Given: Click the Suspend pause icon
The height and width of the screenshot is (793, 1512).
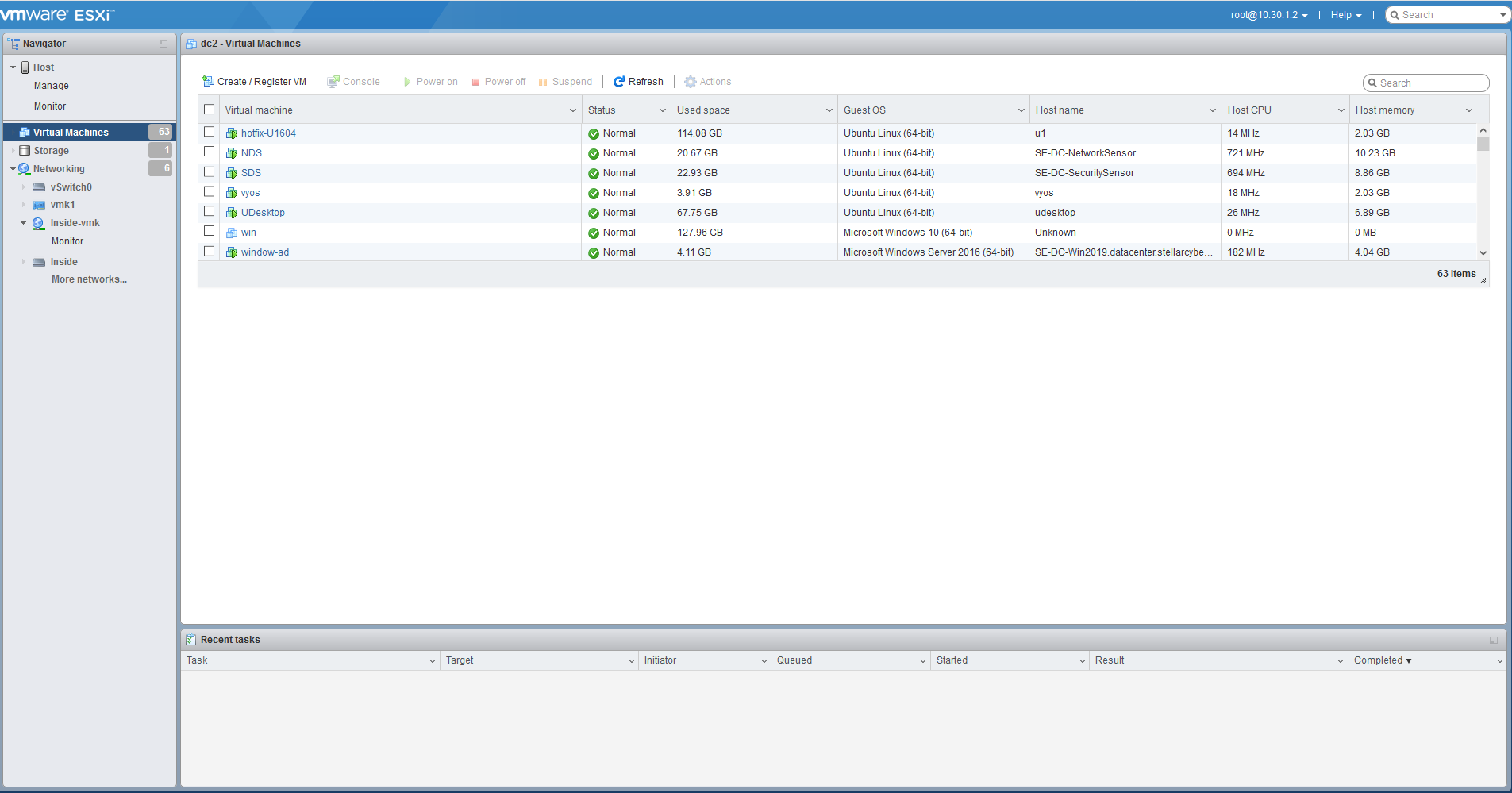Looking at the screenshot, I should click(x=543, y=82).
